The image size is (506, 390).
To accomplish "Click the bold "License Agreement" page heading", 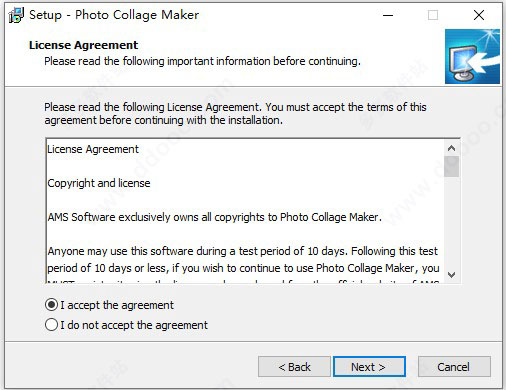I will [x=83, y=45].
